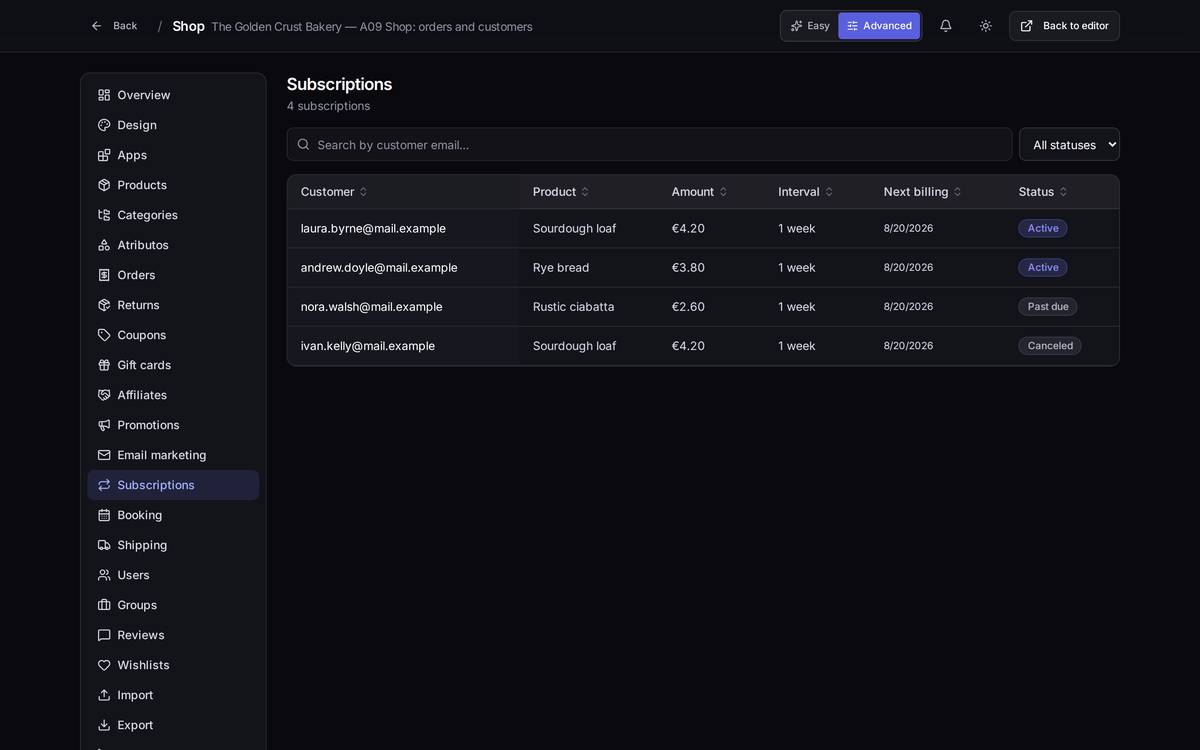Image resolution: width=1200 pixels, height=750 pixels.
Task: Click ivan.kelly@mail.example customer
Action: (368, 346)
